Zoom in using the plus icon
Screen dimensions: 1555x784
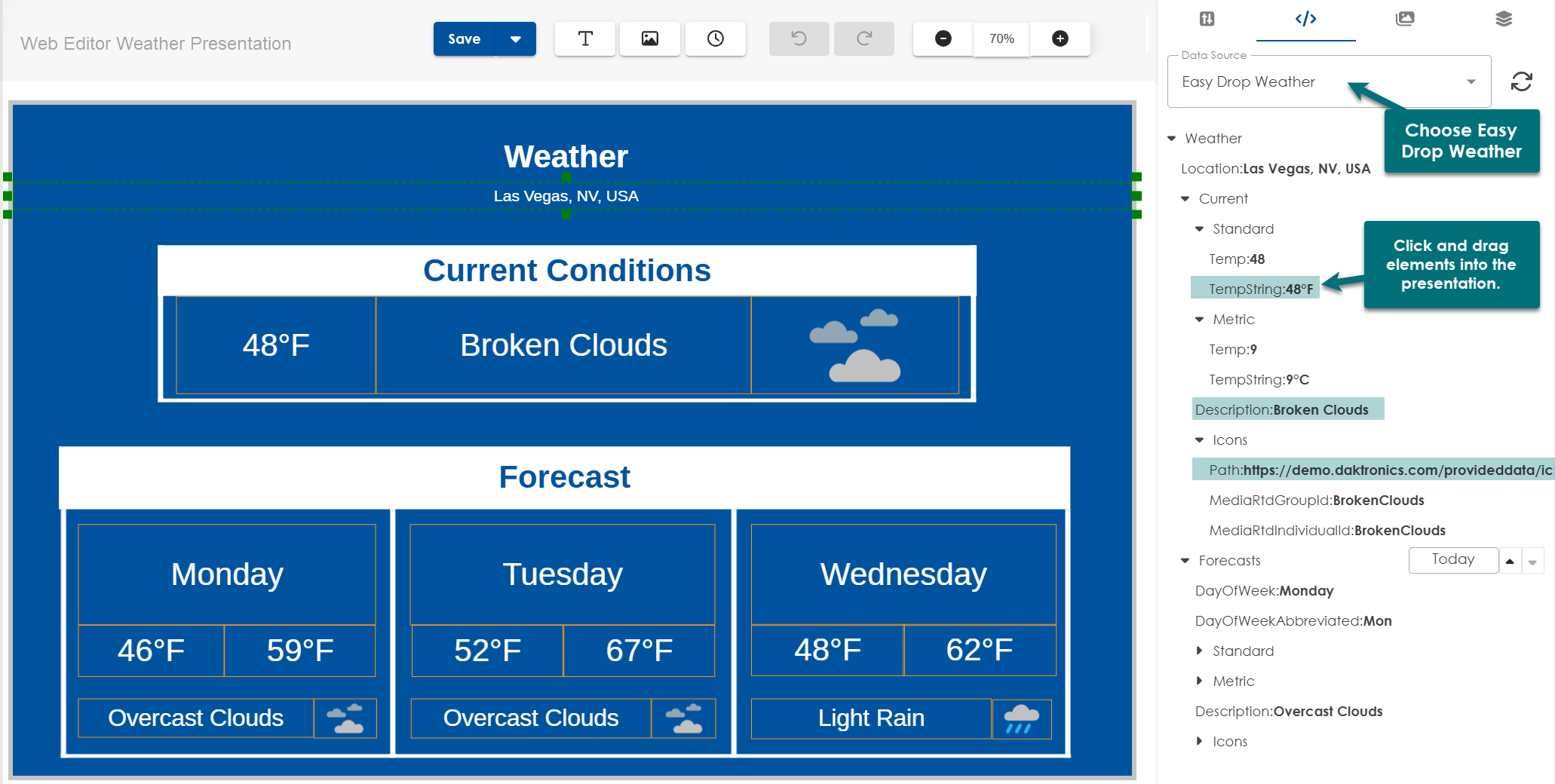1060,38
